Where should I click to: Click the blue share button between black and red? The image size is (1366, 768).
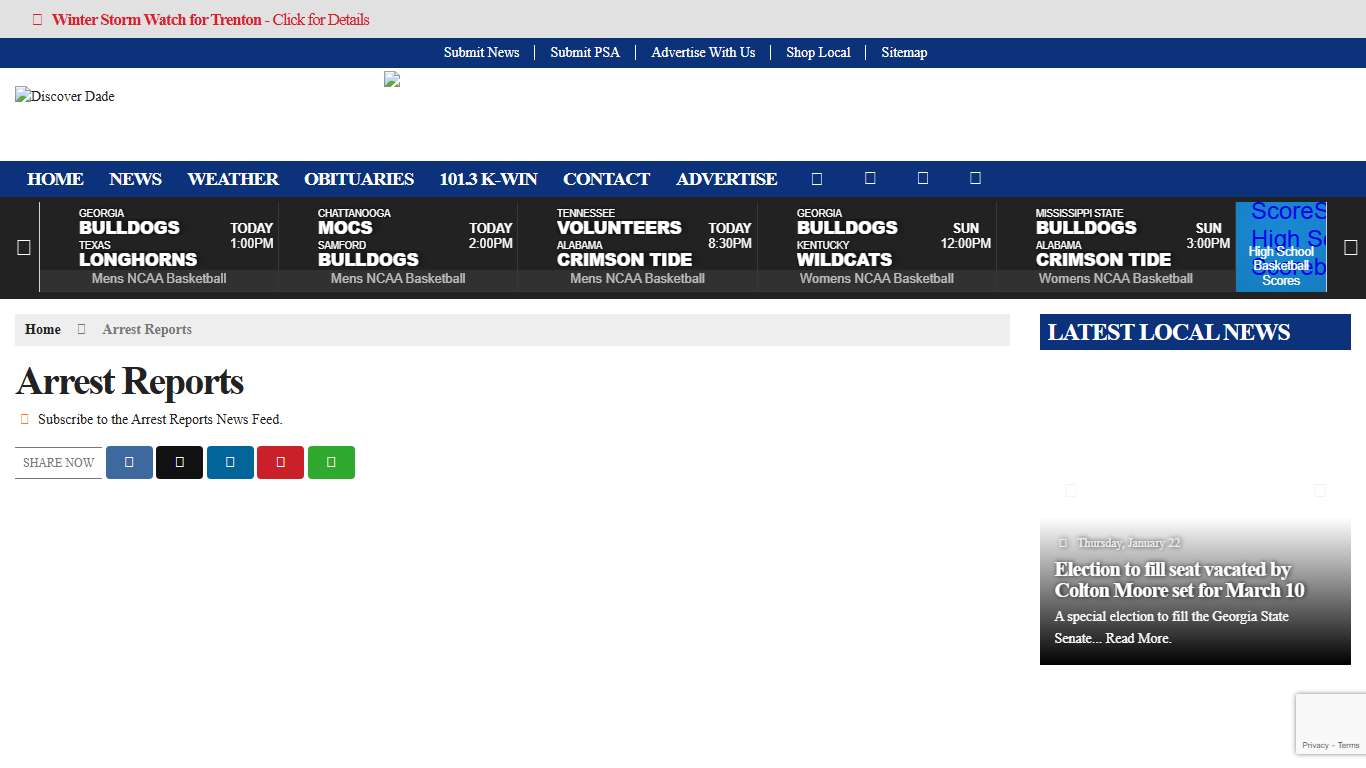coord(230,462)
